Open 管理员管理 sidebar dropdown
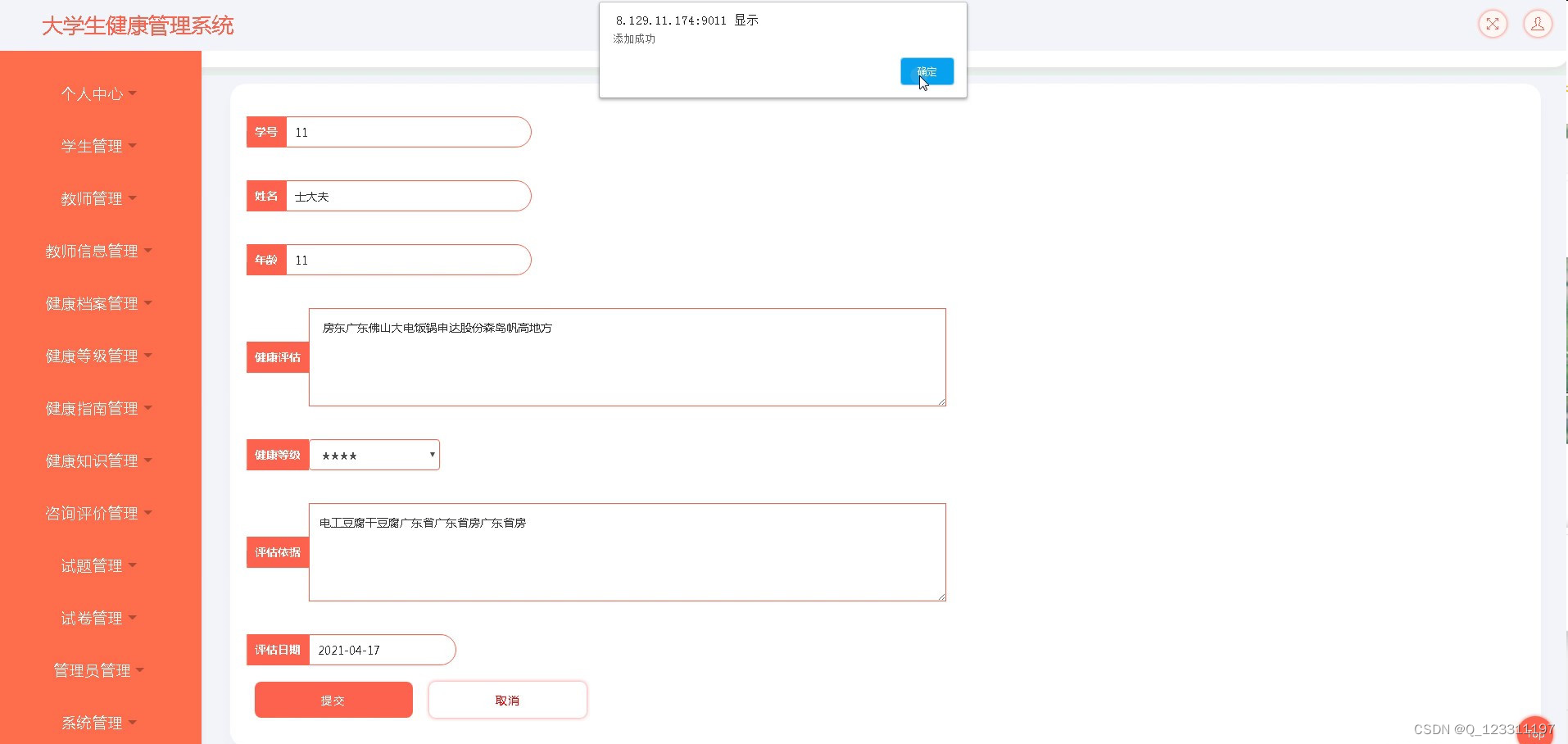The image size is (1568, 744). [x=99, y=671]
